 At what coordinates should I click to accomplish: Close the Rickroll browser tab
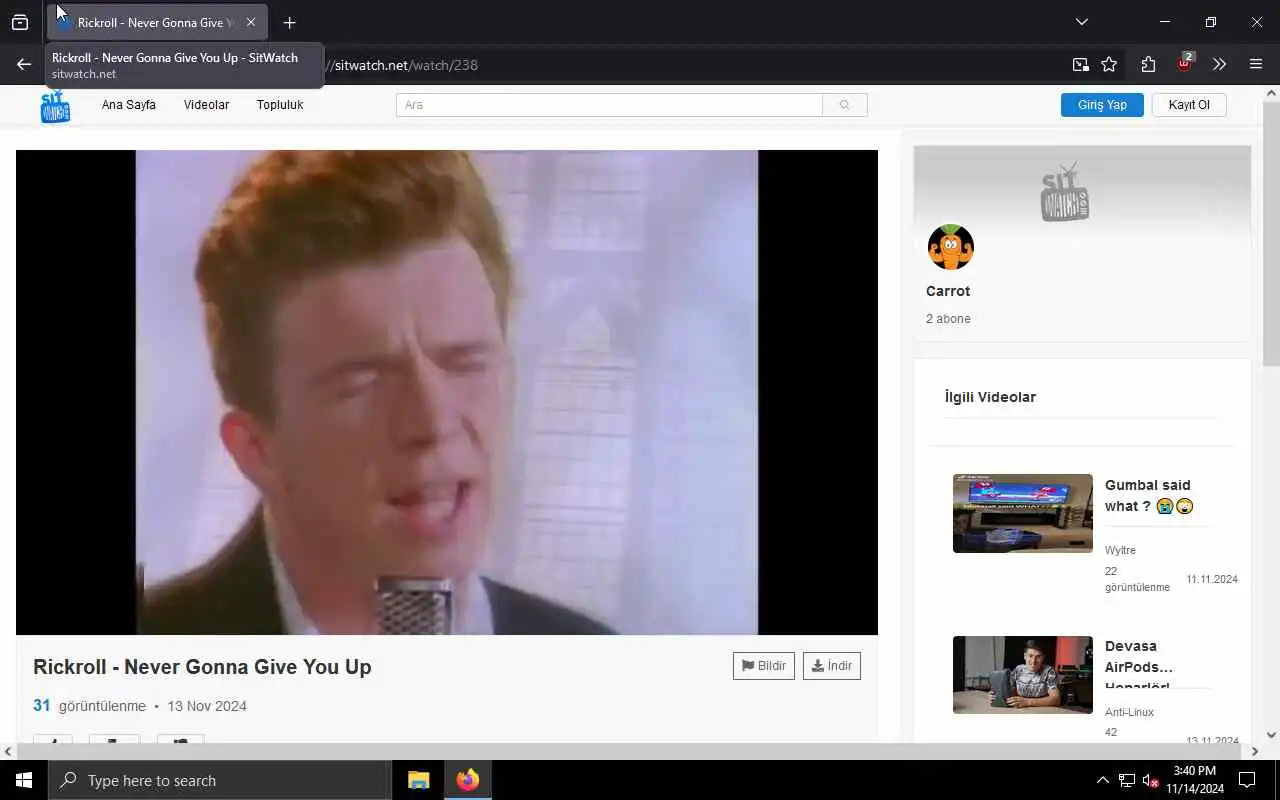click(x=250, y=22)
